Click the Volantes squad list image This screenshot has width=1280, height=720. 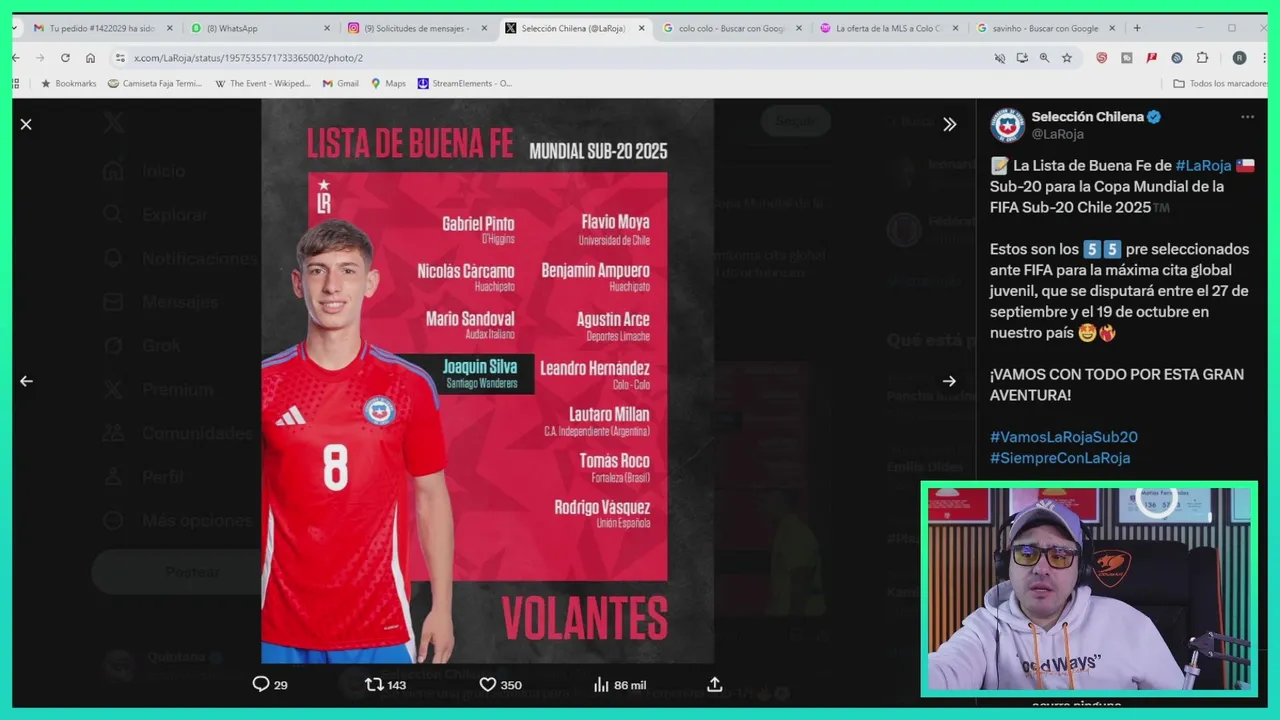[487, 381]
